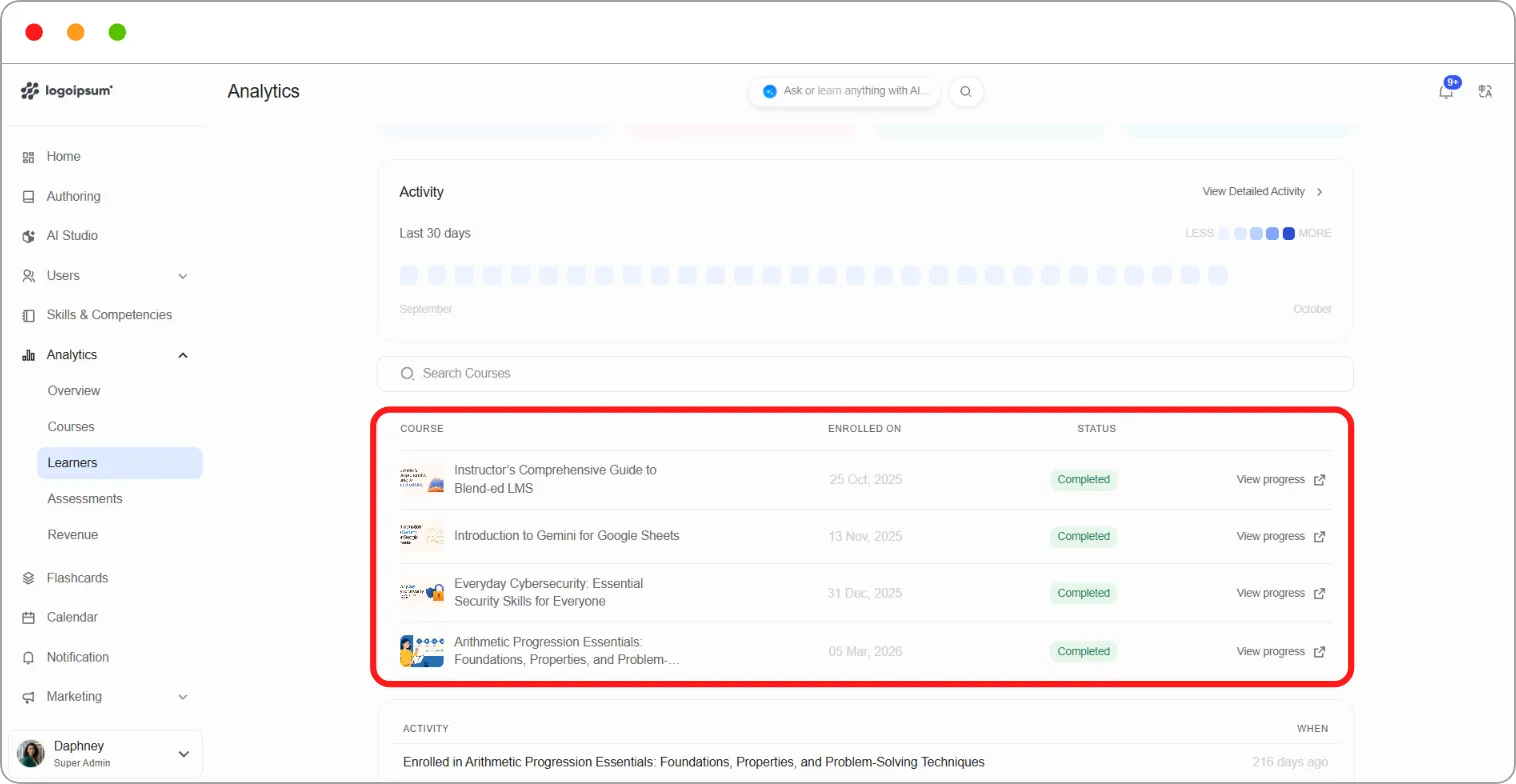Open the Daphney account dropdown
Screen dimensions: 1516x784
click(106, 754)
